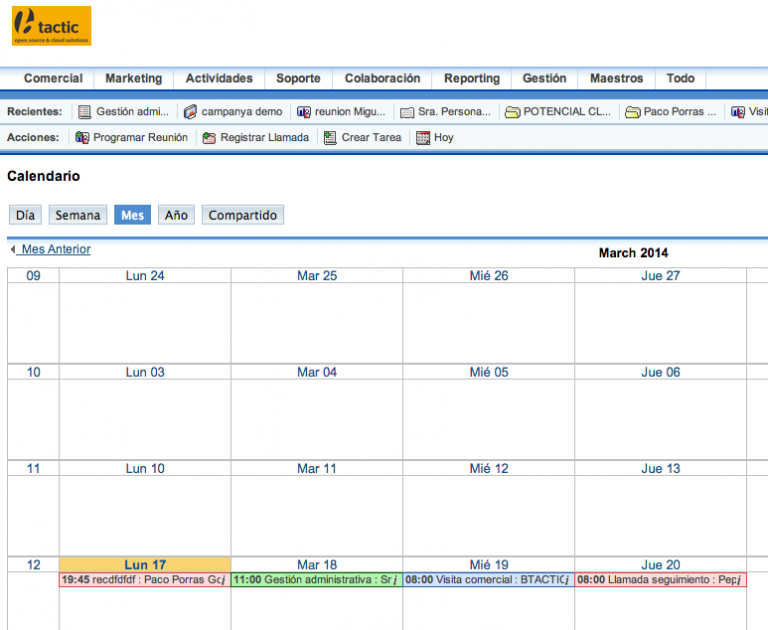
Task: Open day Lun 10
Action: (x=145, y=469)
